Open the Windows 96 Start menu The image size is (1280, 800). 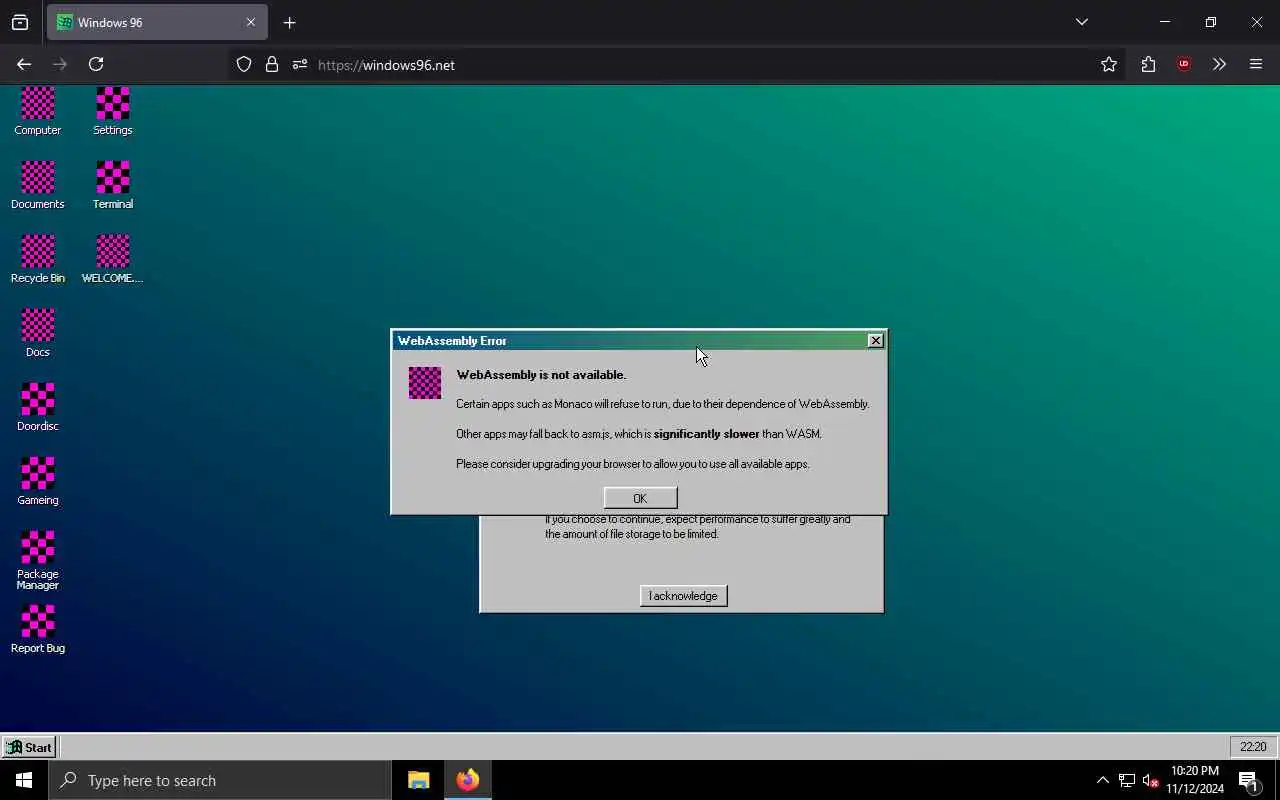pyautogui.click(x=29, y=747)
